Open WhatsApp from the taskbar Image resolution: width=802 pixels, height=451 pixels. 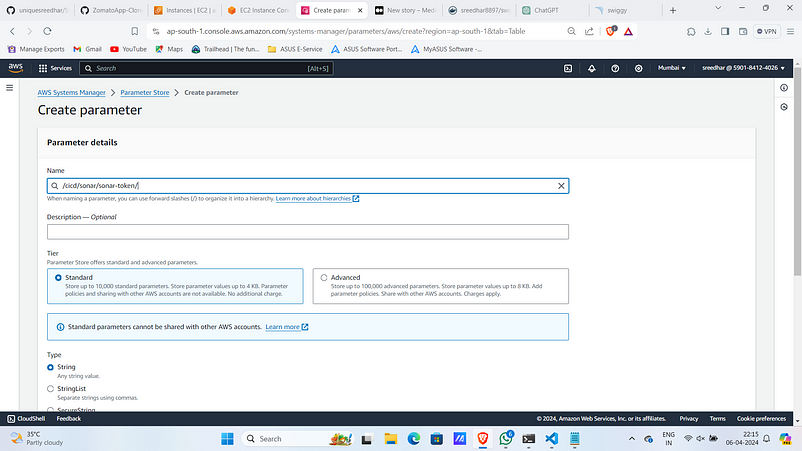click(x=506, y=439)
